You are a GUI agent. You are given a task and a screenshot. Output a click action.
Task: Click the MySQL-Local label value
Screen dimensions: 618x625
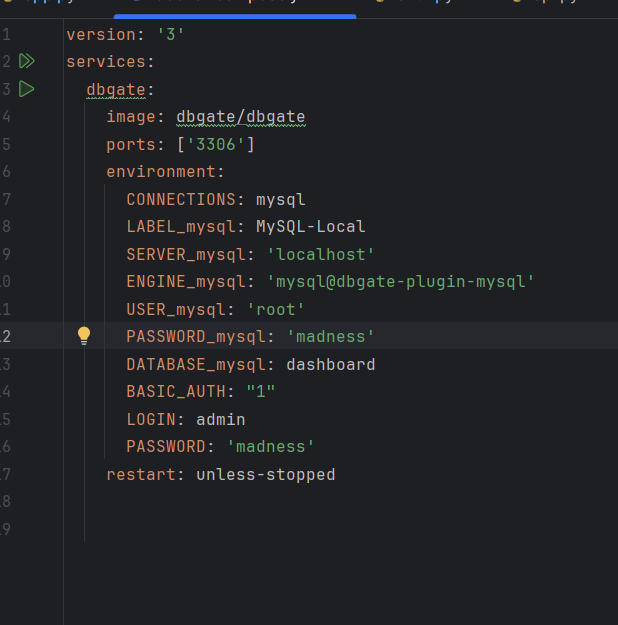click(310, 227)
